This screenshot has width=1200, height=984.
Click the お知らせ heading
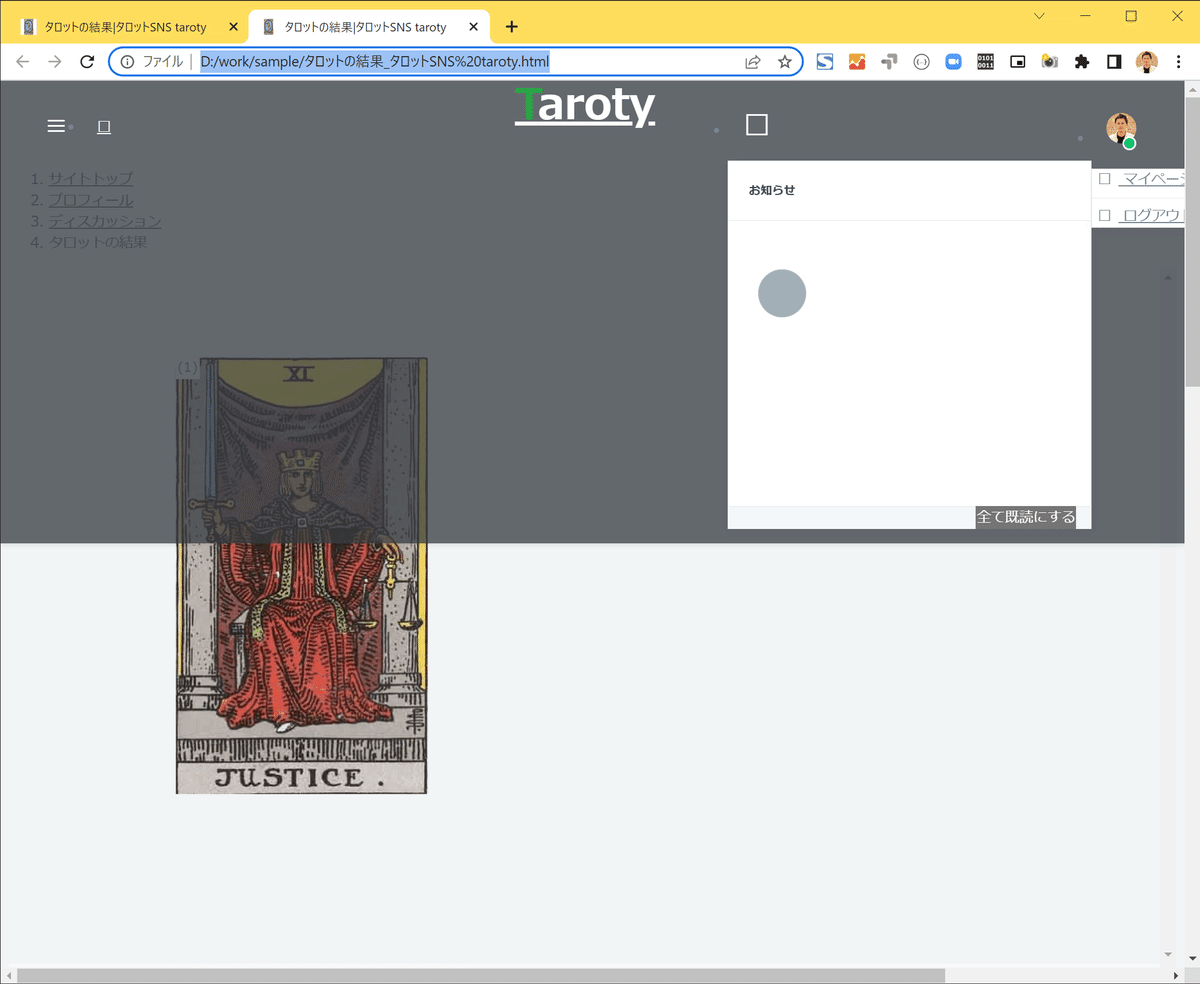click(772, 190)
